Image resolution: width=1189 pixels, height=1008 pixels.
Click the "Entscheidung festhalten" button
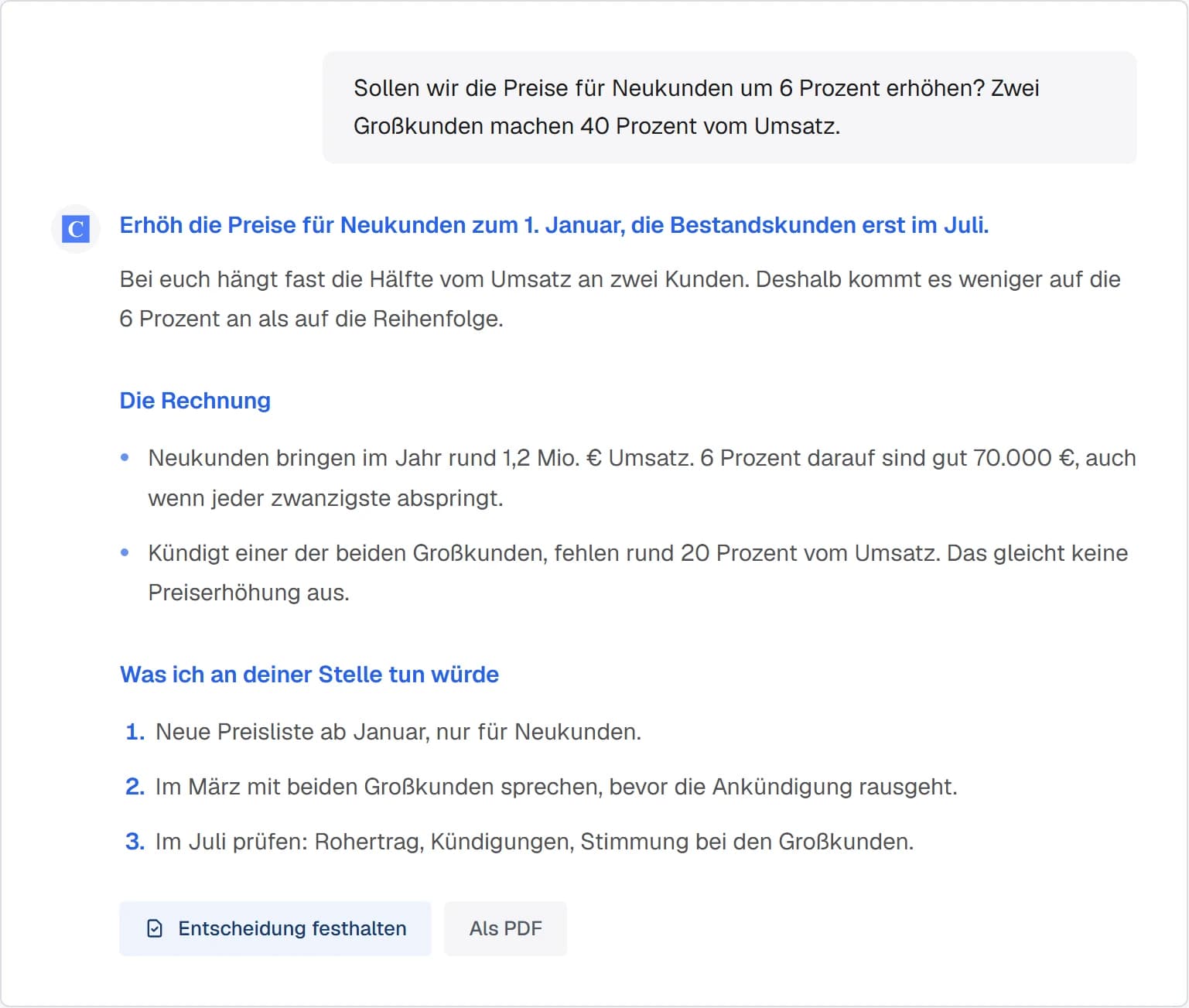[275, 928]
